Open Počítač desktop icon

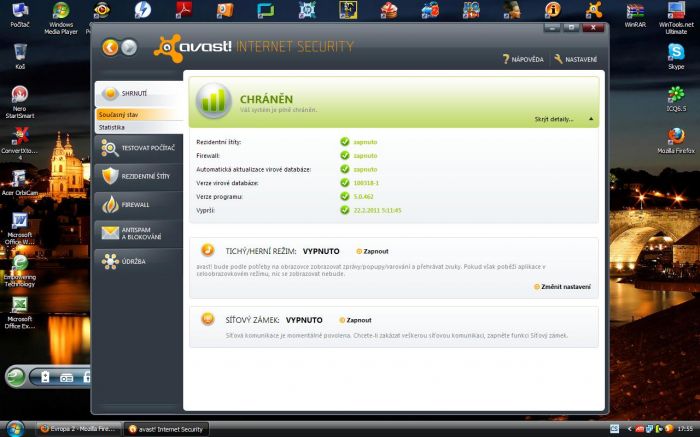[20, 16]
